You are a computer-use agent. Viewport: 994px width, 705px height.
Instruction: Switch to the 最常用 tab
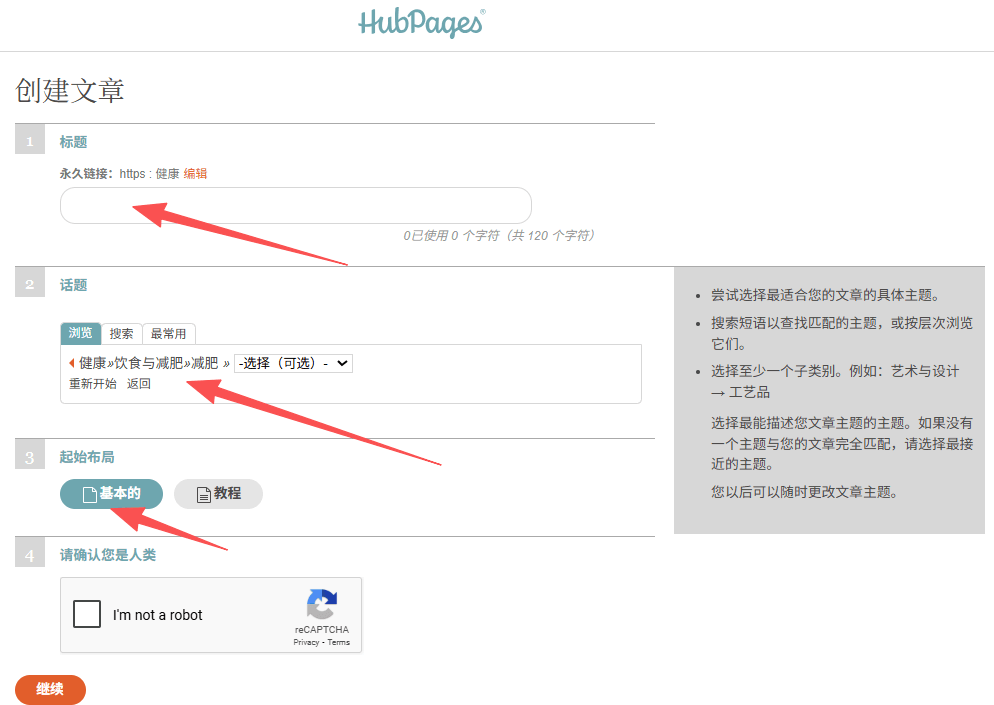[168, 333]
